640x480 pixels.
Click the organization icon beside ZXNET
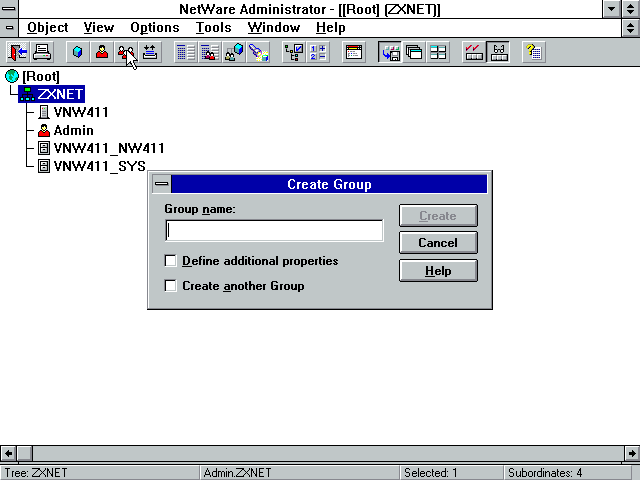pos(27,94)
